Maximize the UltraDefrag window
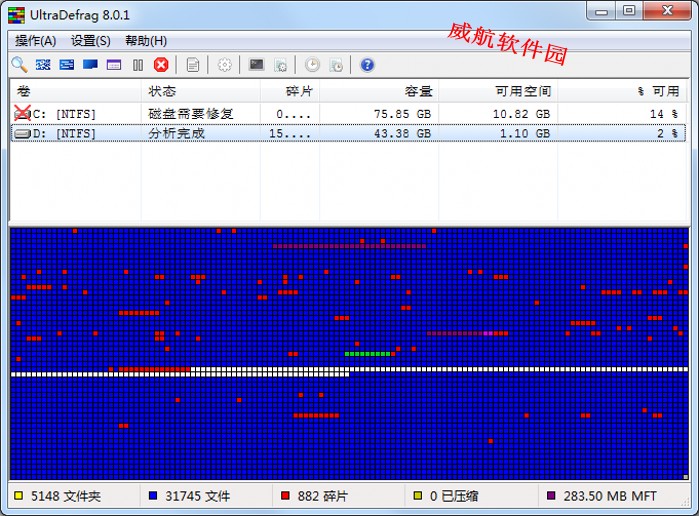This screenshot has width=699, height=516. [629, 11]
